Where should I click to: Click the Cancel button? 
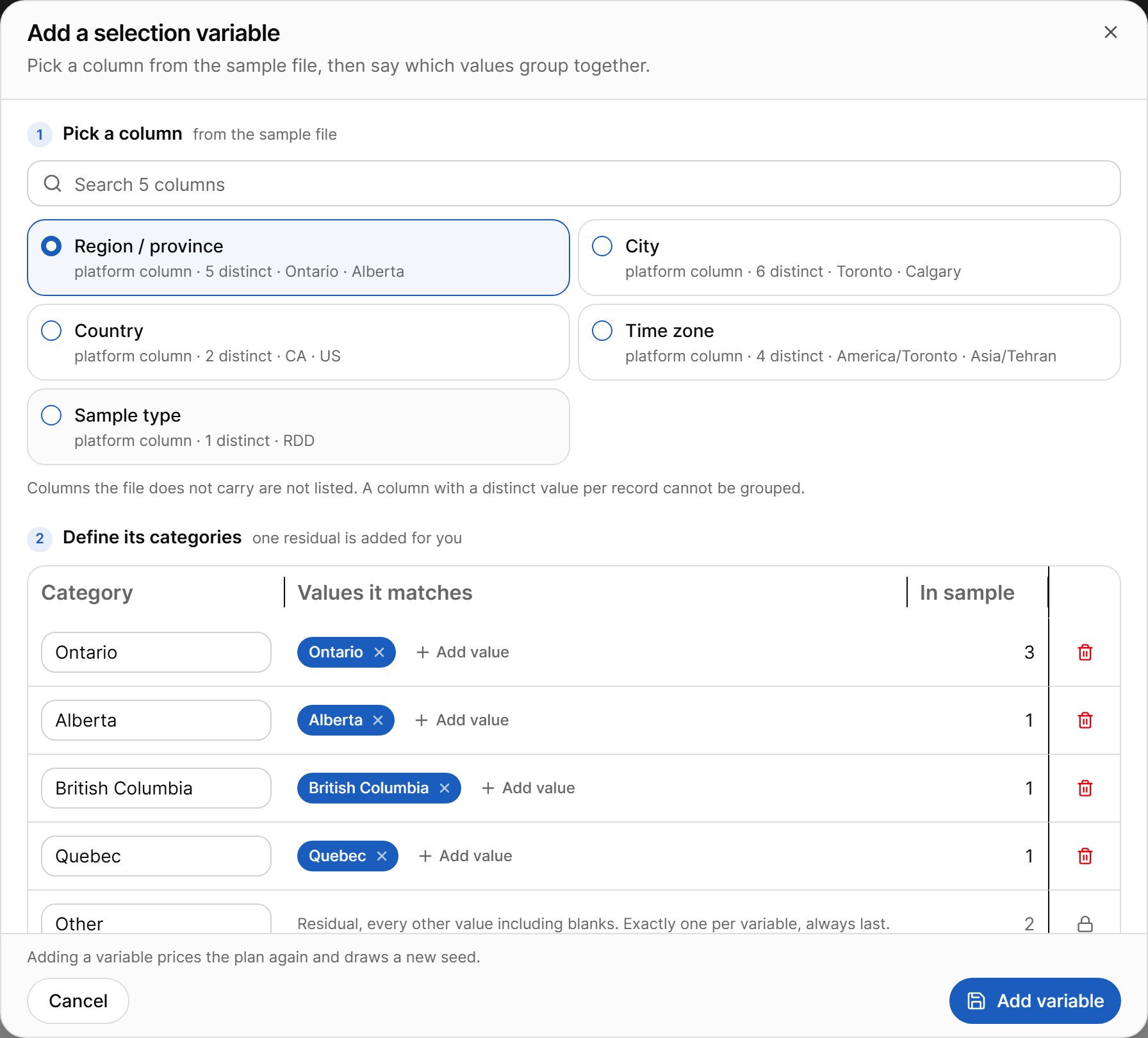click(x=78, y=1001)
